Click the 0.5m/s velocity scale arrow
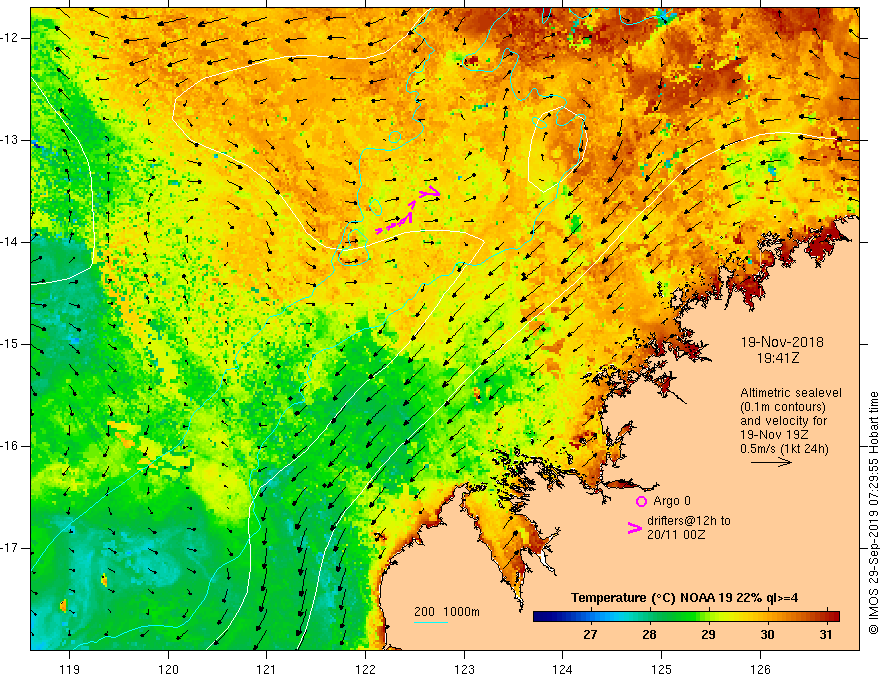Viewport: 880px width, 680px height. pyautogui.click(x=771, y=462)
